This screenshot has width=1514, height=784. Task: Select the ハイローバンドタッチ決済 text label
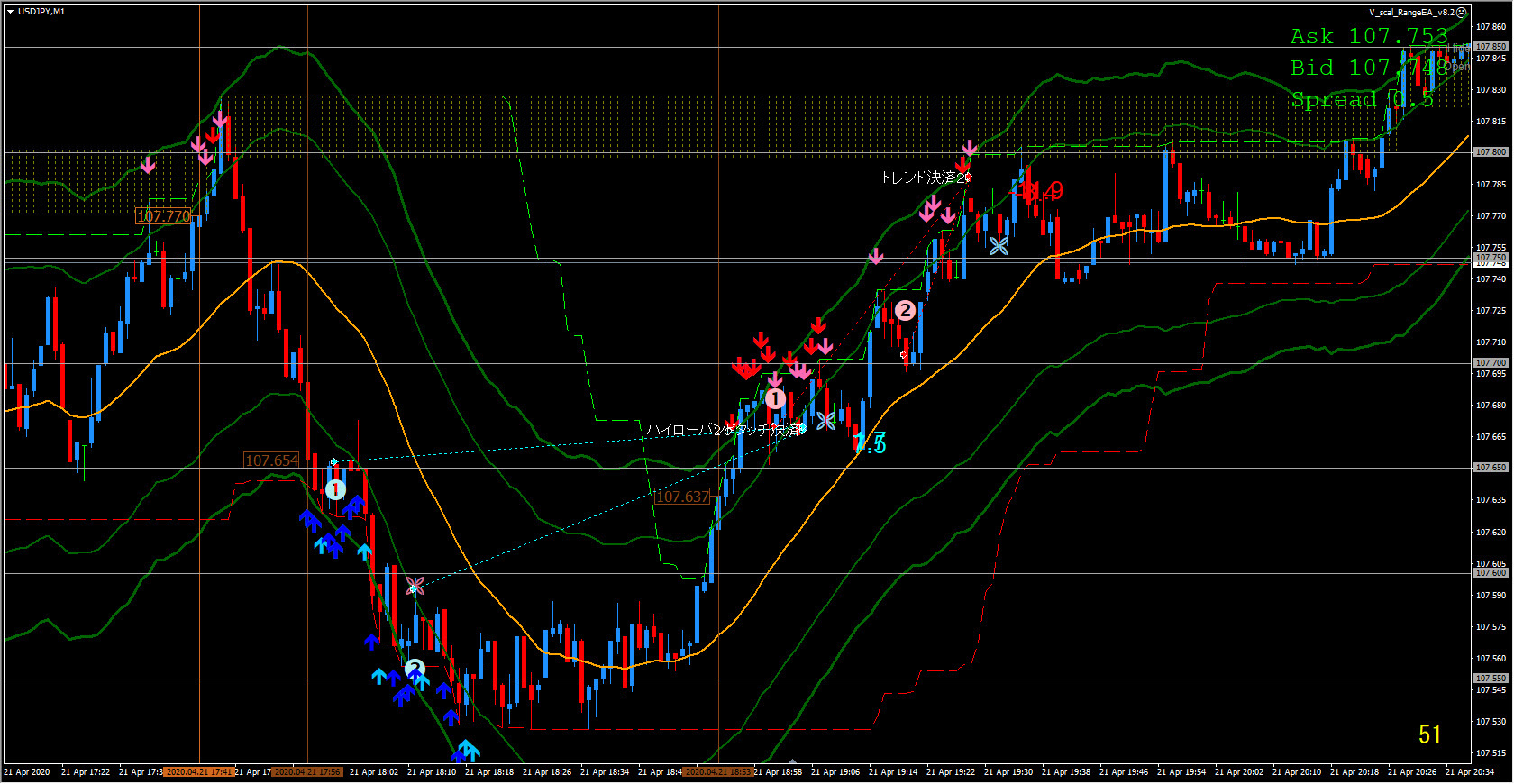point(724,431)
